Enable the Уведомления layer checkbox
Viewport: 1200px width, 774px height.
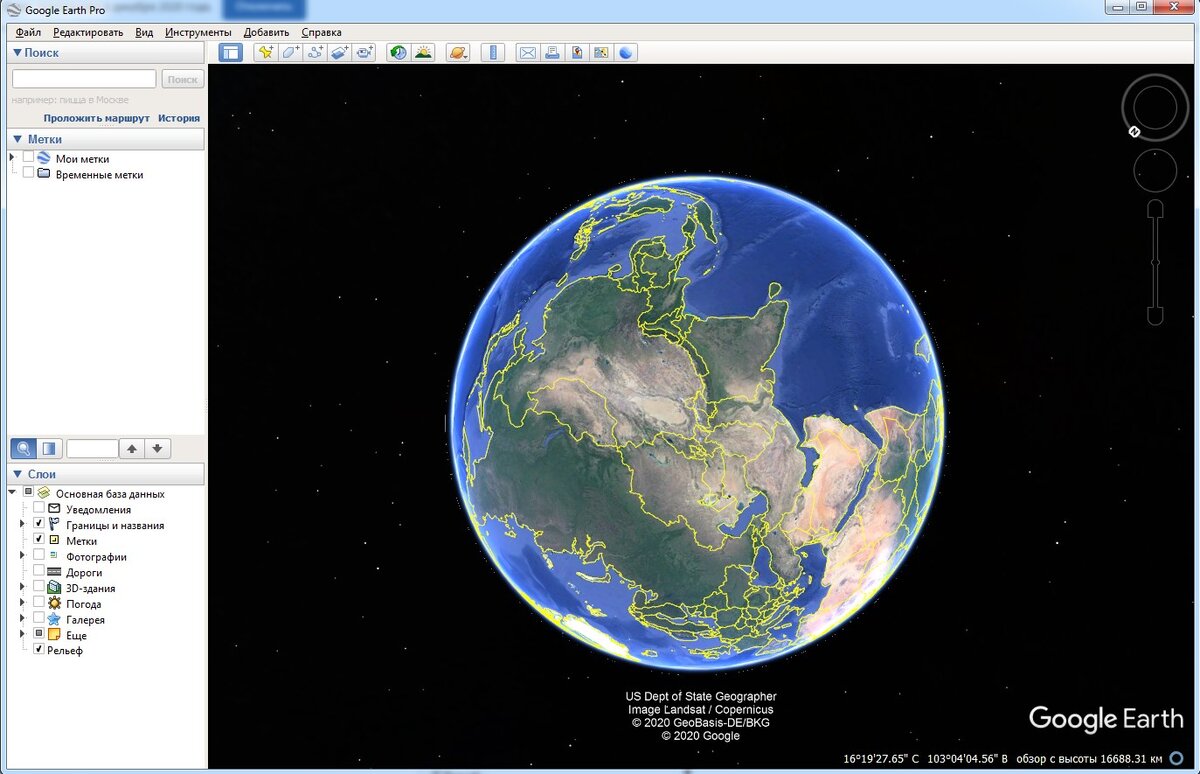(39, 509)
